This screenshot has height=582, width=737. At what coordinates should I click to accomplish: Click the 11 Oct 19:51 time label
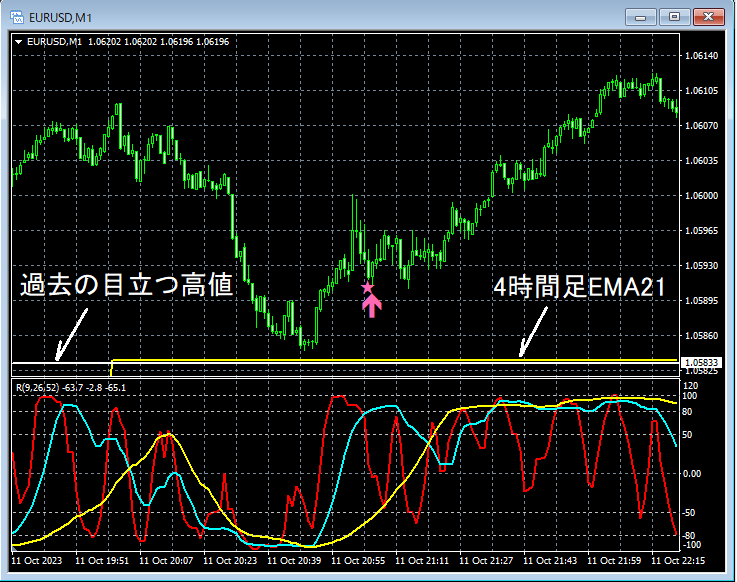tap(102, 561)
